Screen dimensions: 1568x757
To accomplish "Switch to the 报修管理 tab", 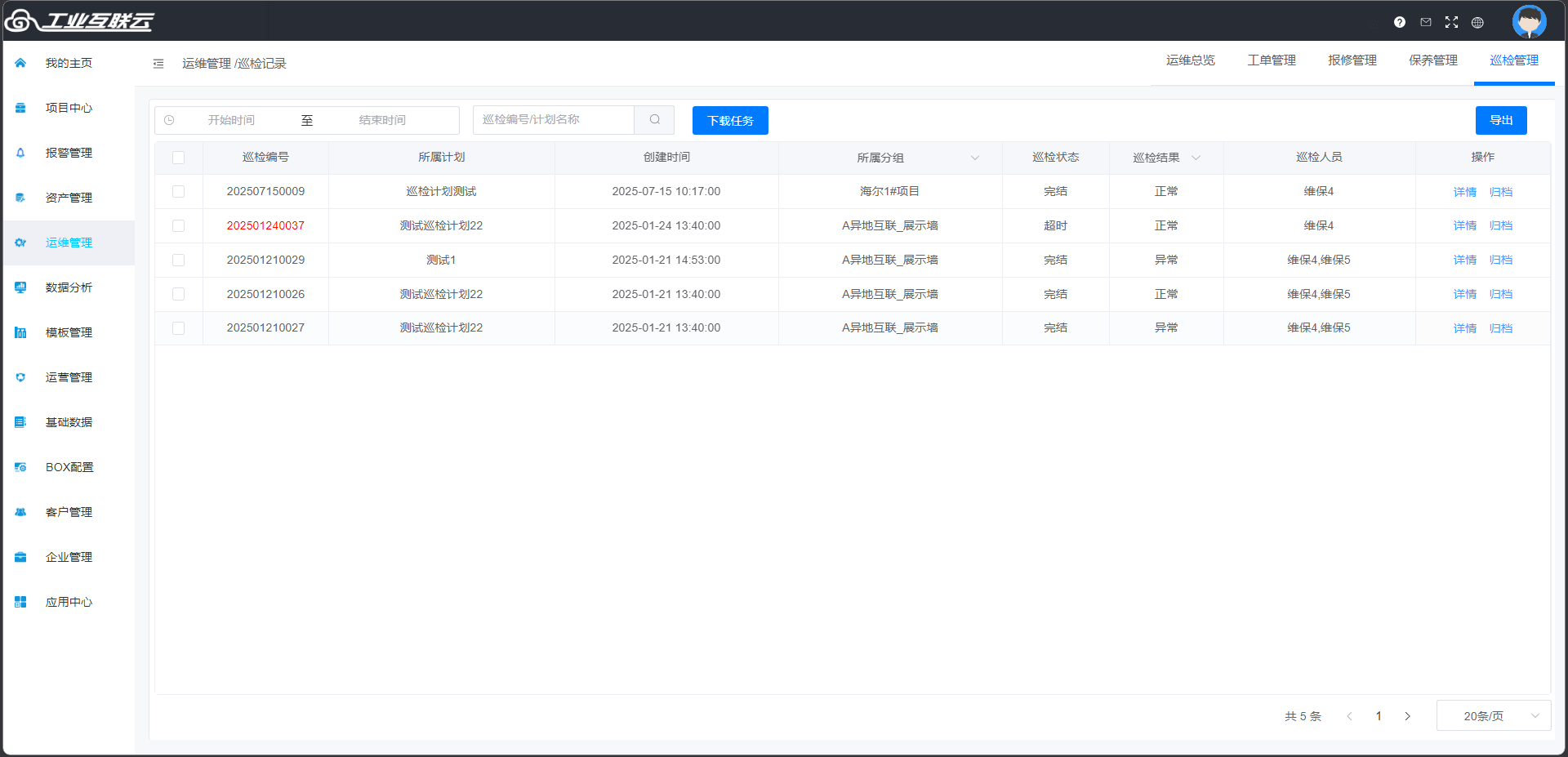I will tap(1352, 60).
